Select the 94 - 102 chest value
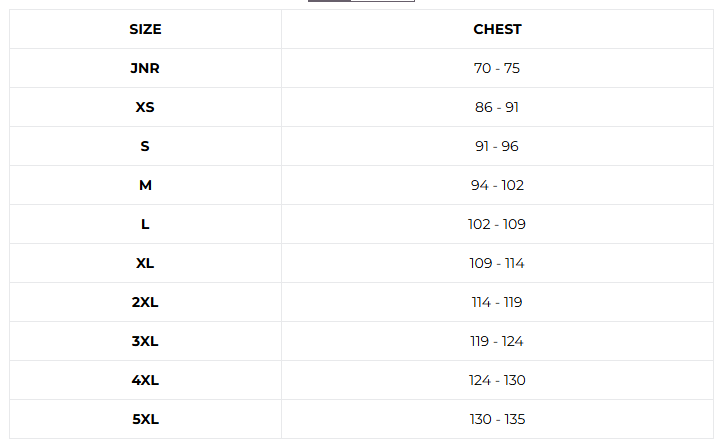 point(497,185)
